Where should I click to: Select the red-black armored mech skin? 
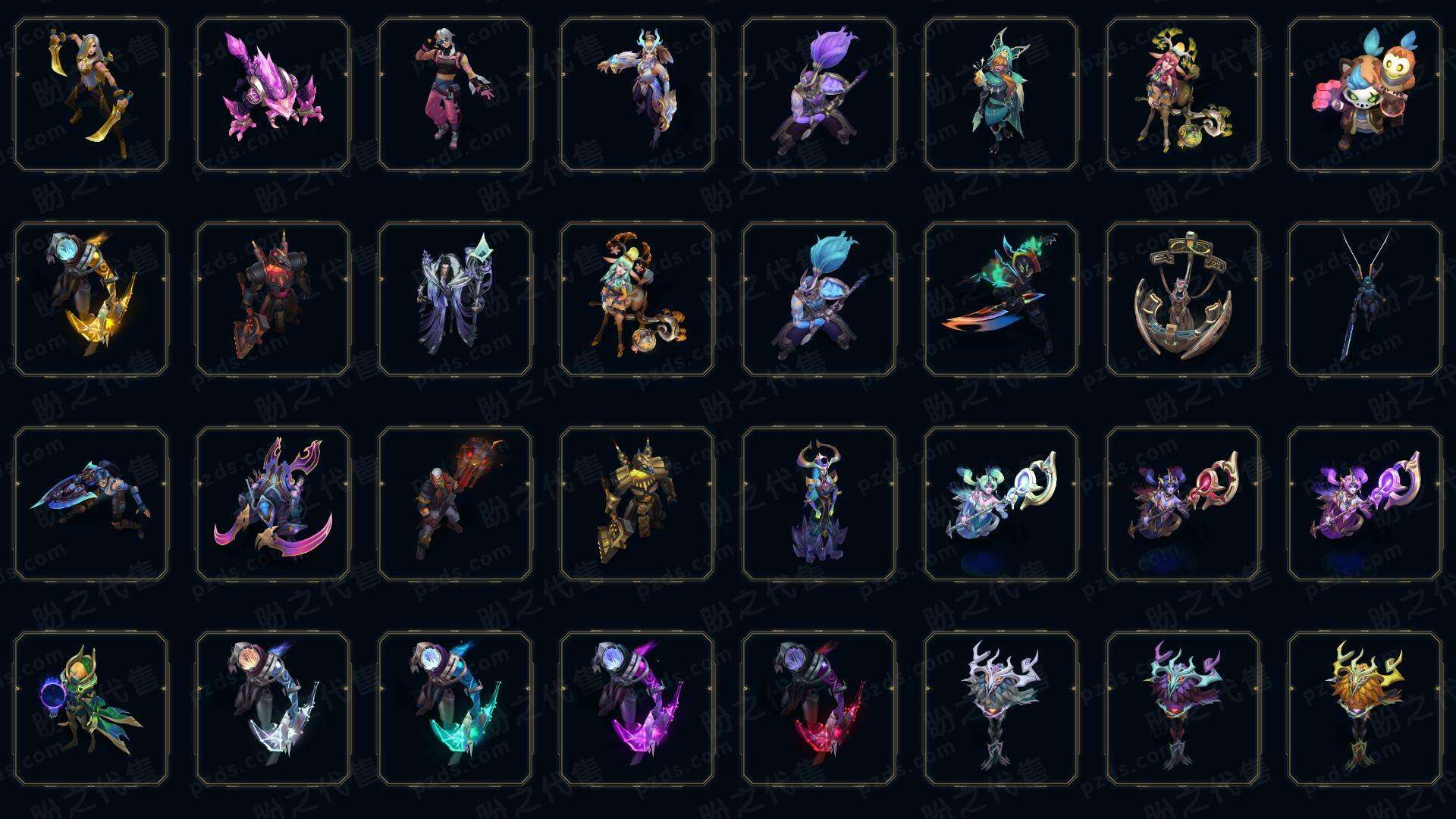(273, 299)
